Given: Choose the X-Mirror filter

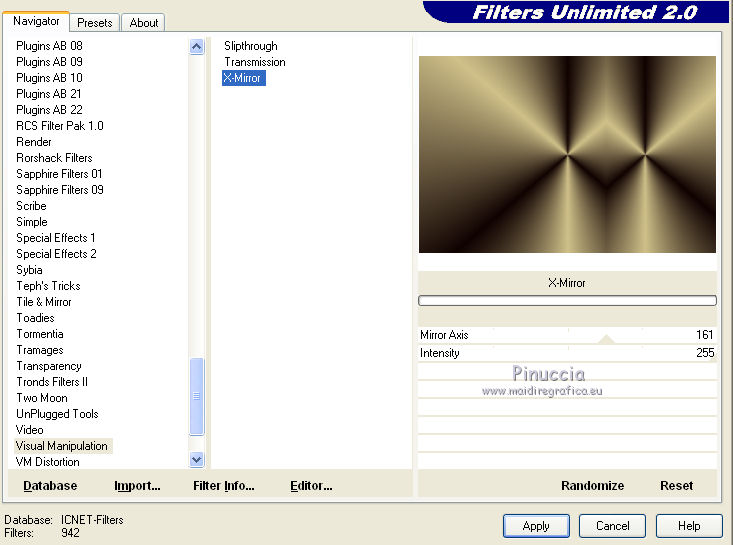Looking at the screenshot, I should pyautogui.click(x=244, y=78).
